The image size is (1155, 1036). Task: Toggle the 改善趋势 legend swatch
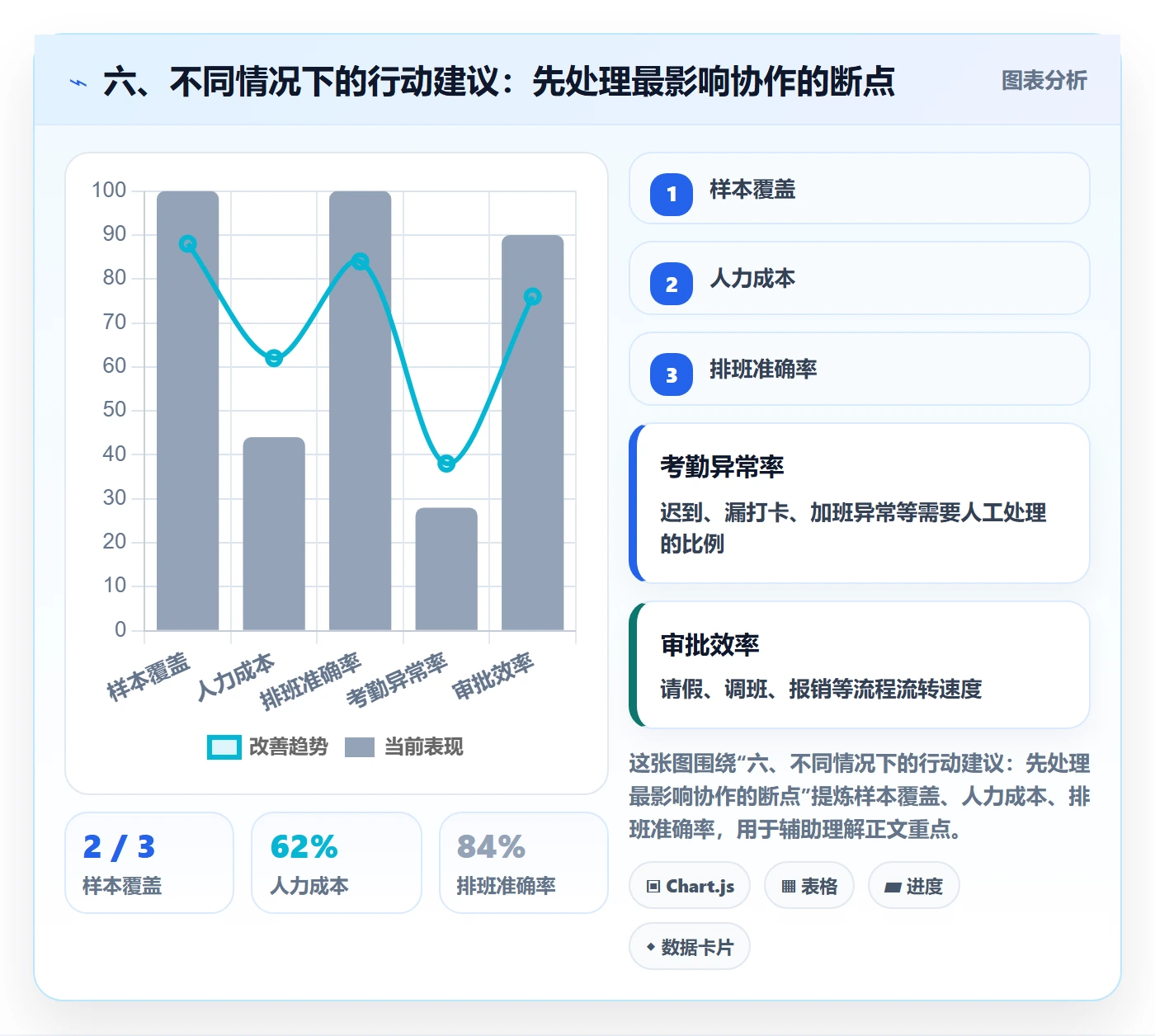tap(224, 747)
